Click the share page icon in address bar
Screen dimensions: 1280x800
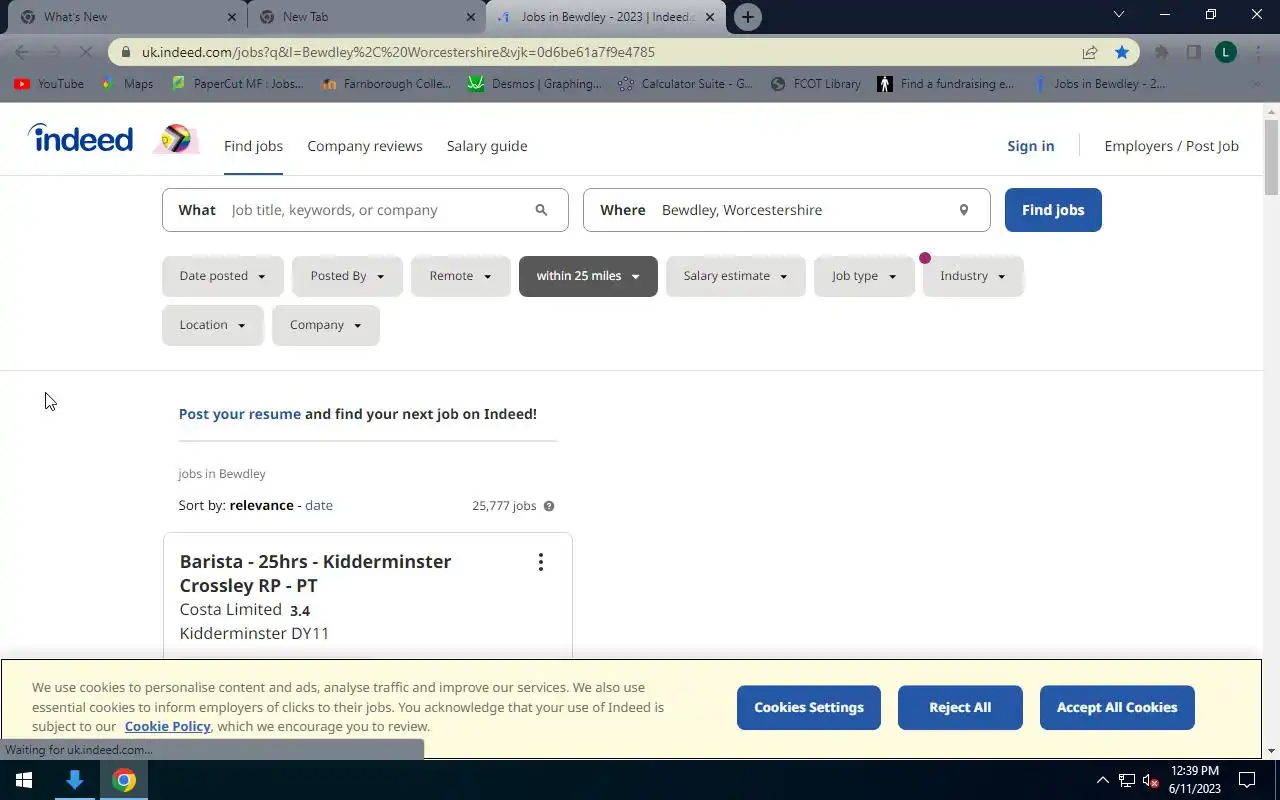coord(1090,52)
